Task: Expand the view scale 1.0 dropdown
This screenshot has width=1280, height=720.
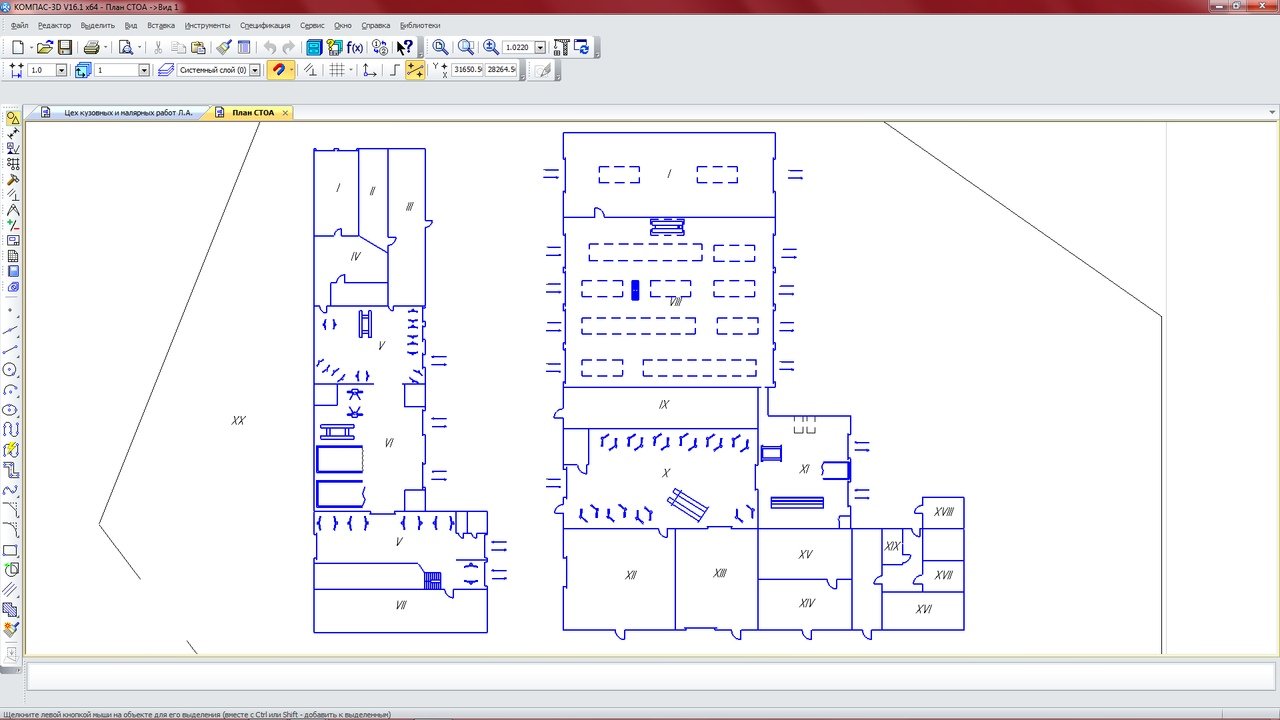Action: click(x=61, y=70)
